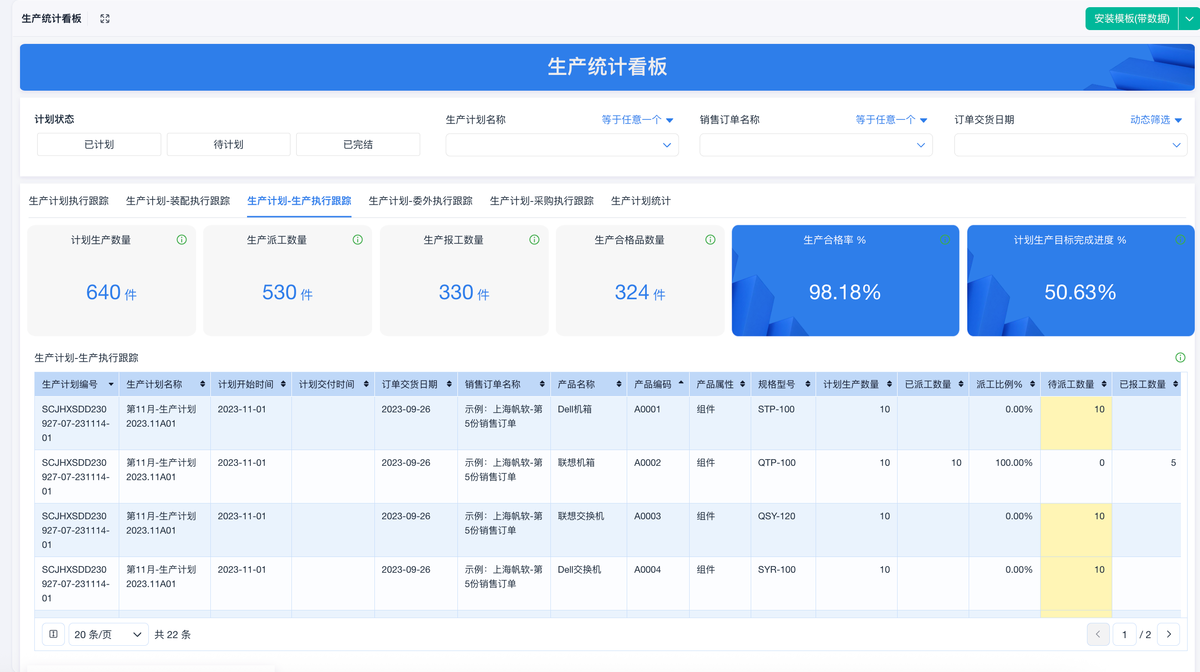Click info icon on 生产报工数量 card
Screen dimensions: 1200x672
(x=534, y=240)
